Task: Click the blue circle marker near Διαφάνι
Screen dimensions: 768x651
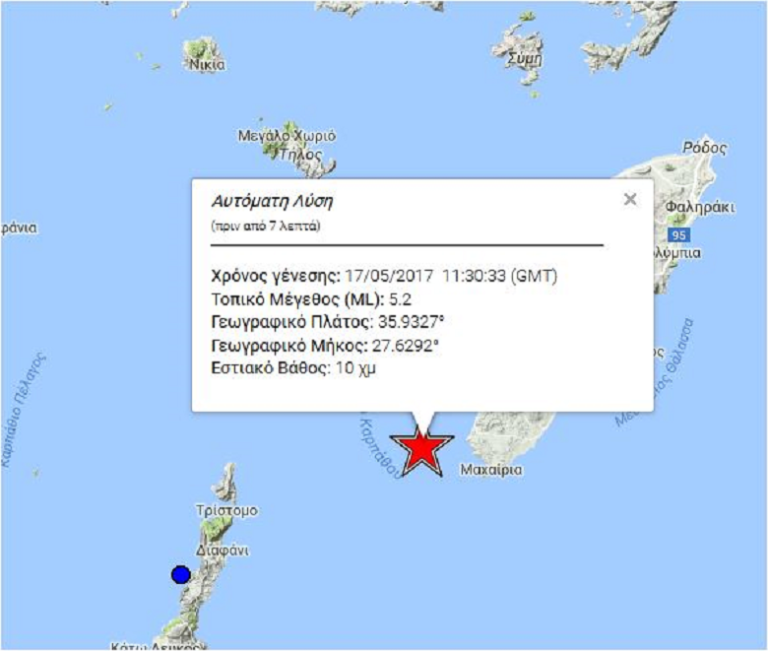Action: tap(180, 574)
